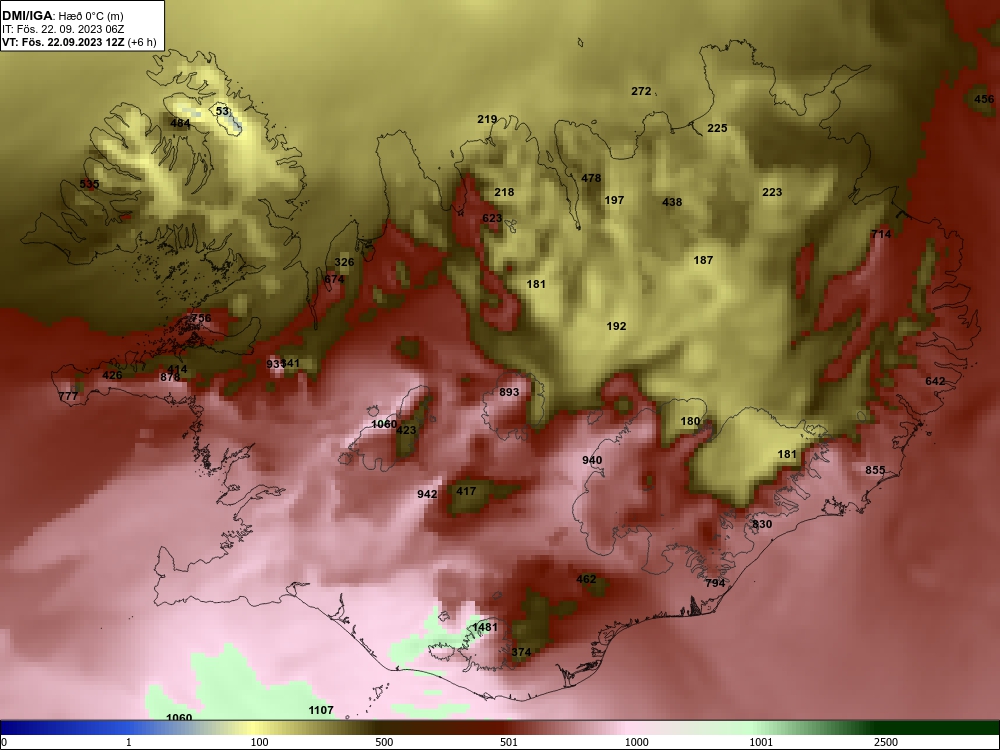Image resolution: width=1000 pixels, height=750 pixels.
Task: Click the map value 535
Action: click(x=89, y=184)
